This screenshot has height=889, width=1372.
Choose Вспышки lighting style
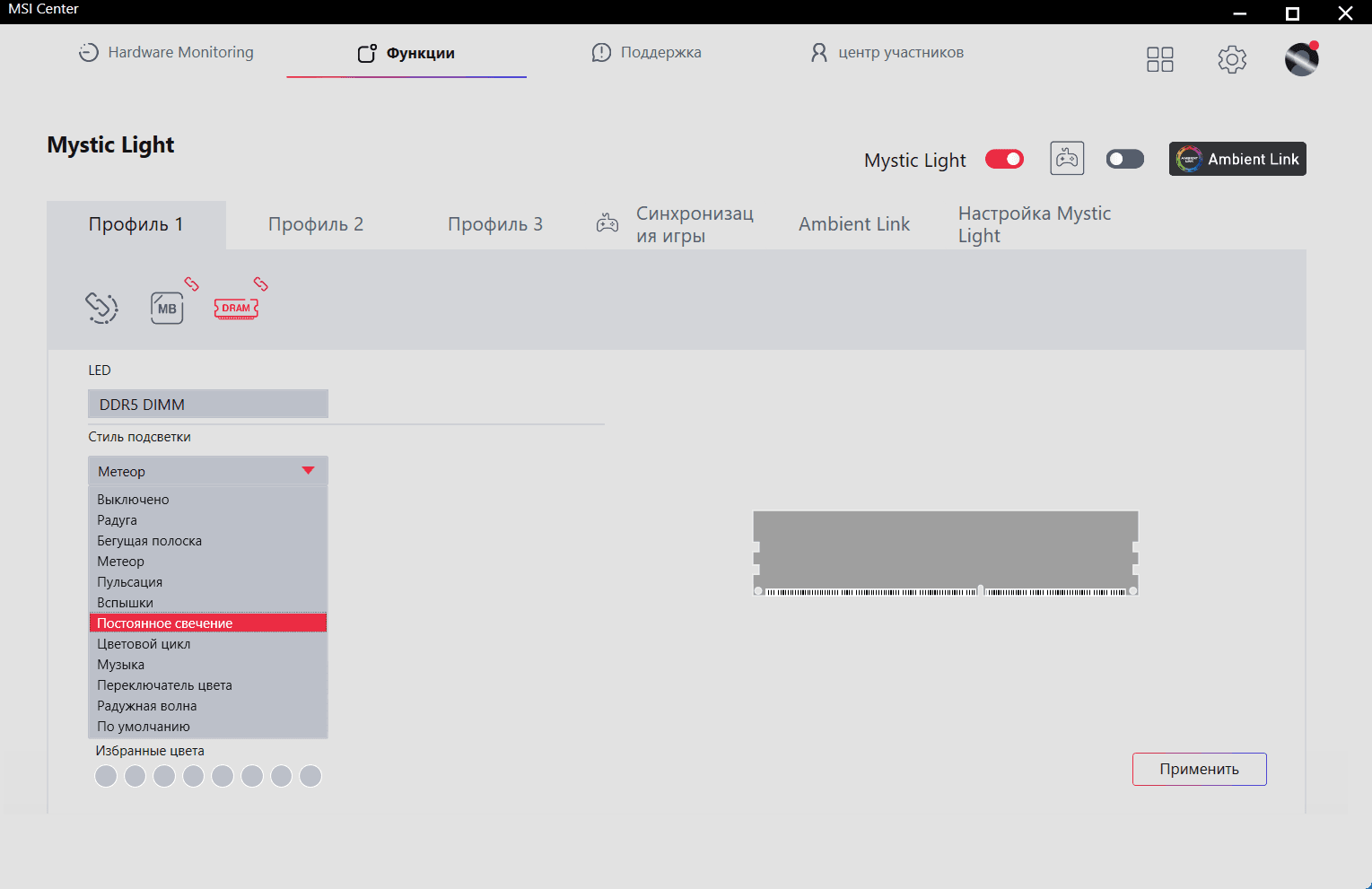(208, 603)
